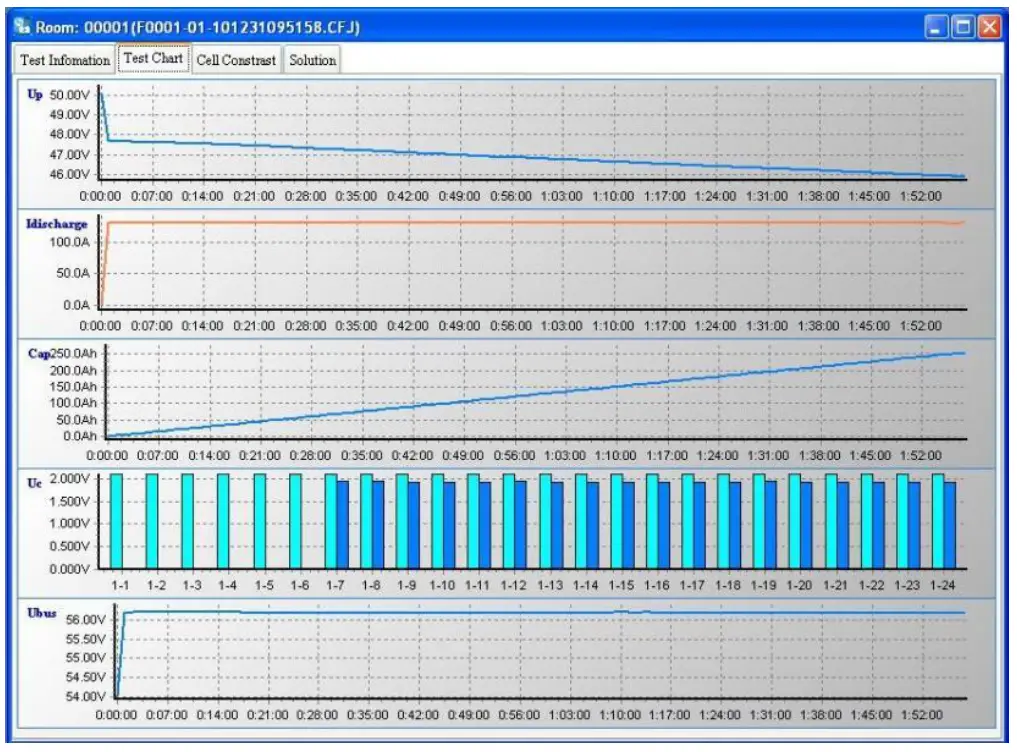Open the Cell Constrast tab

237,60
